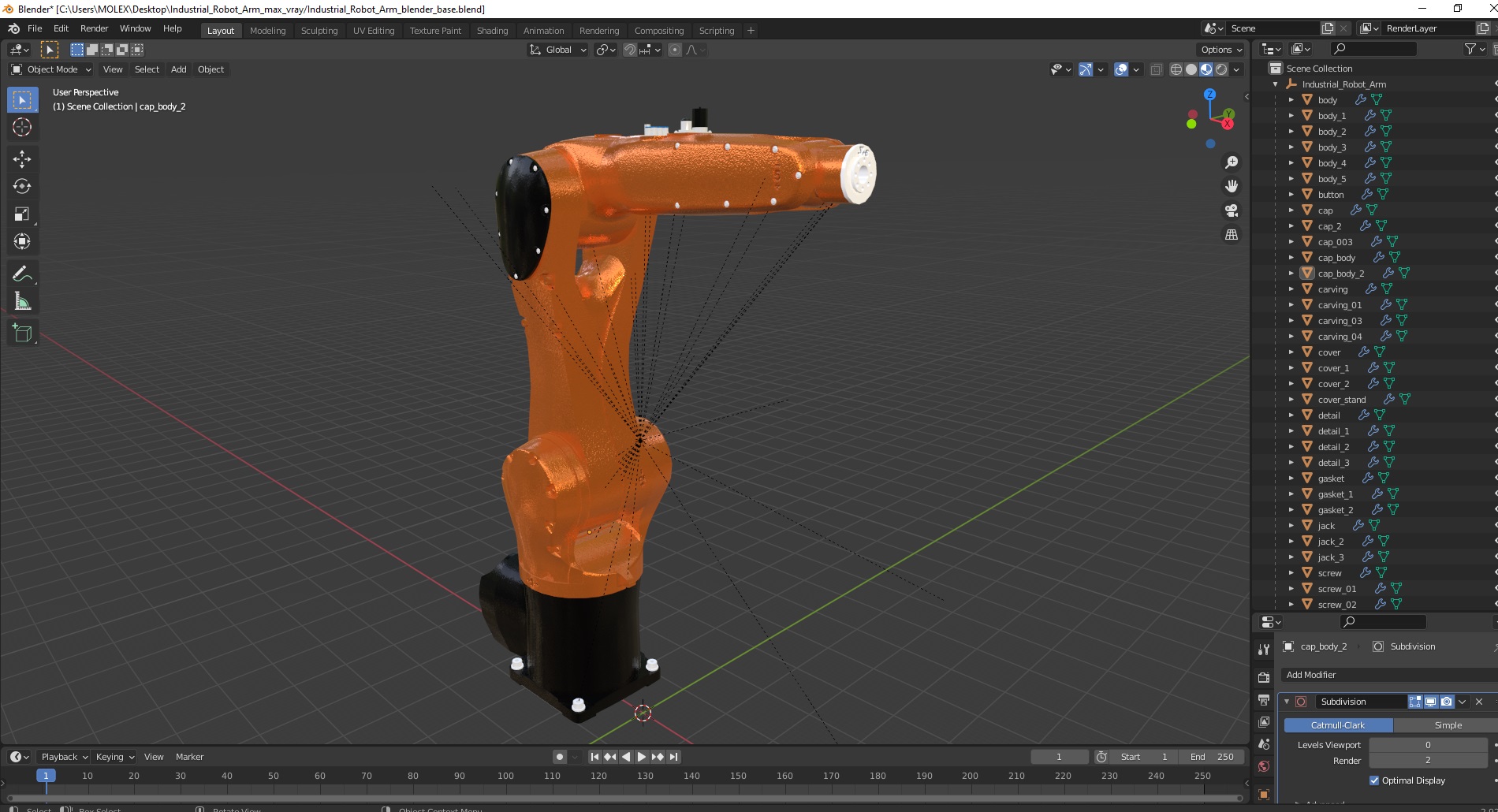
Task: Open Playback dropdown in timeline
Action: [64, 757]
